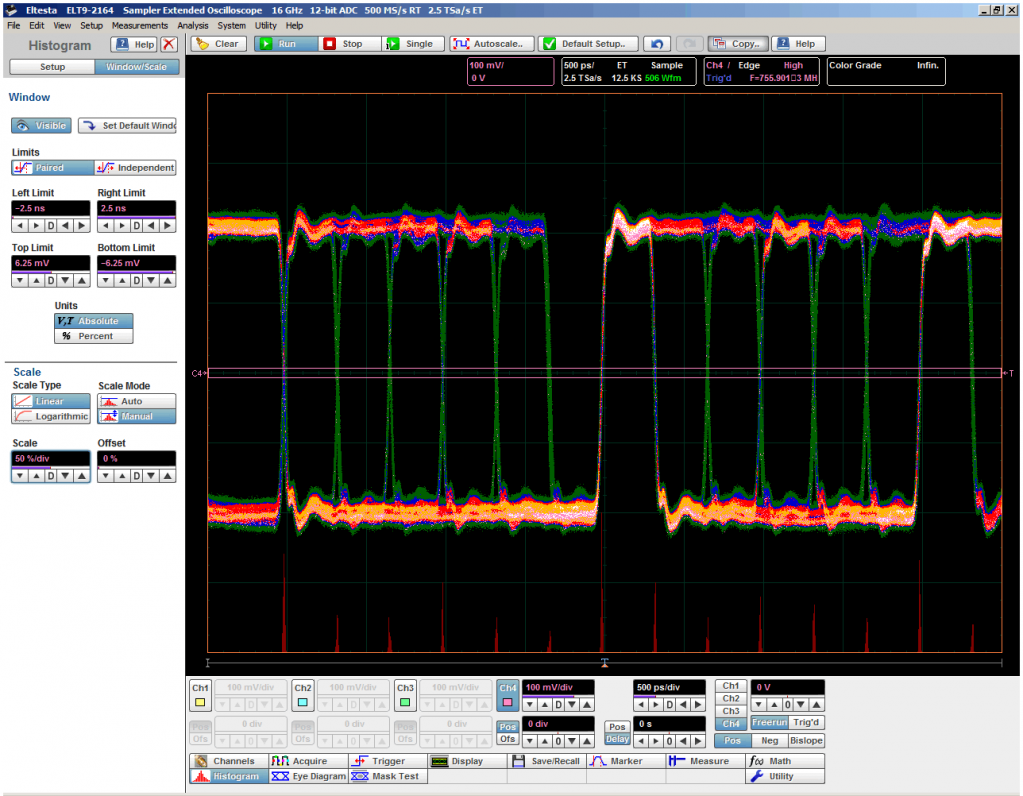The height and width of the screenshot is (796, 1023).
Task: Open the Copy dropdown in toolbar
Action: click(737, 44)
